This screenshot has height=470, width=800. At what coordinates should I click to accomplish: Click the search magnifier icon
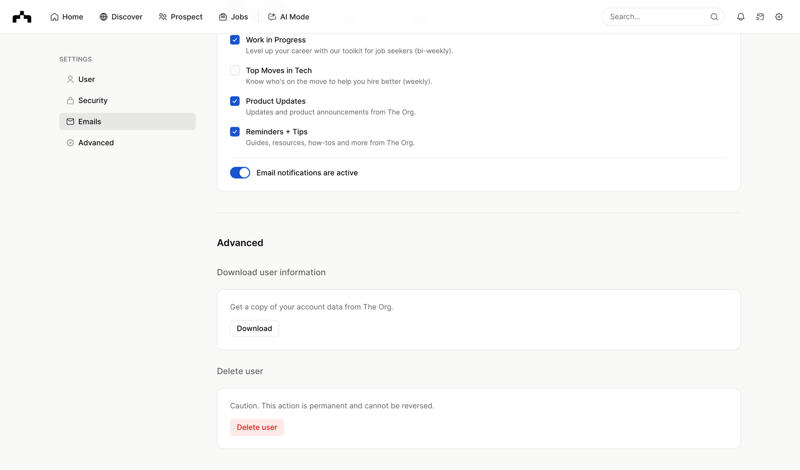coord(714,17)
